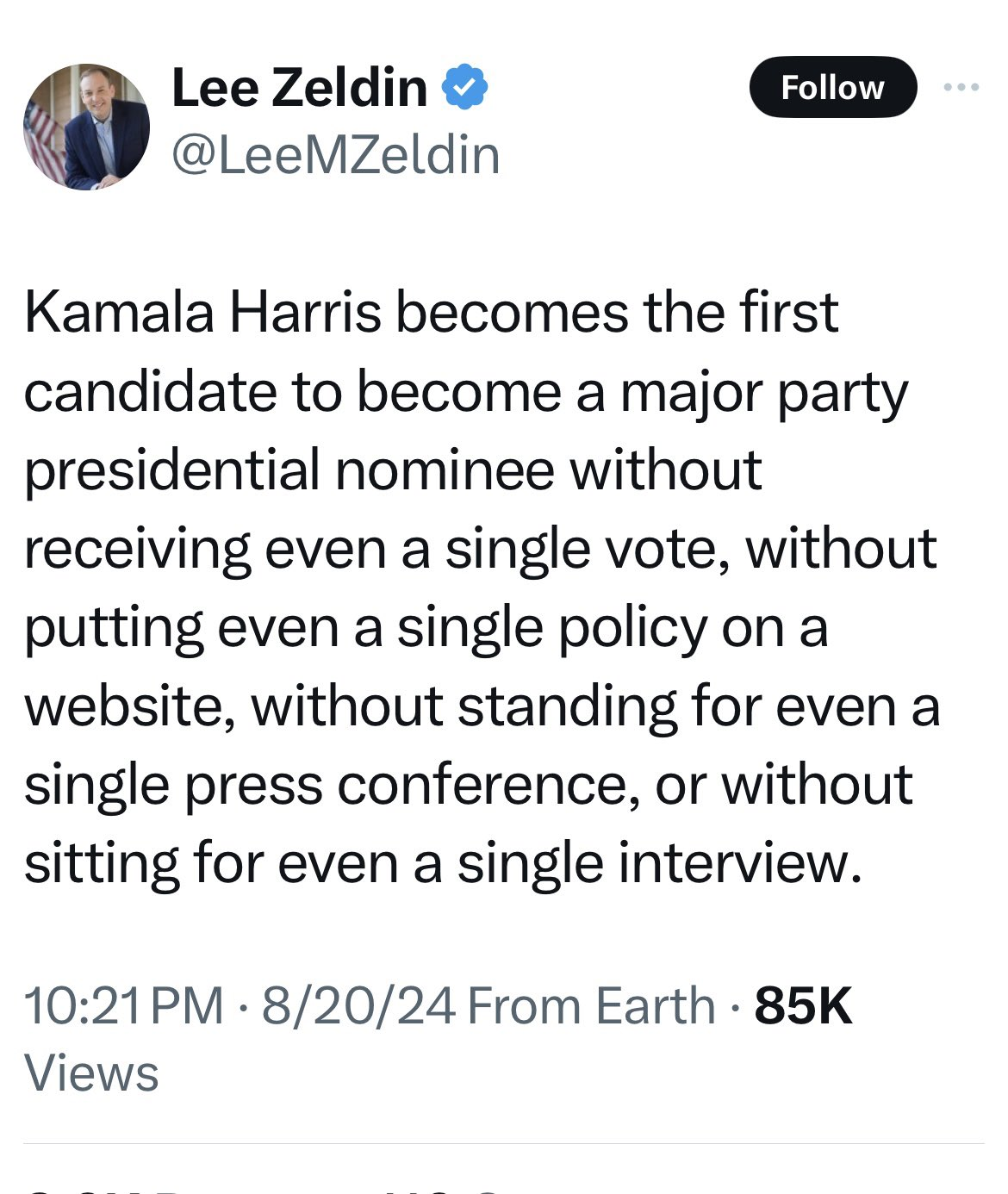Click the 8/20/24 post date
The height and width of the screenshot is (1194, 1008).
tap(358, 1006)
